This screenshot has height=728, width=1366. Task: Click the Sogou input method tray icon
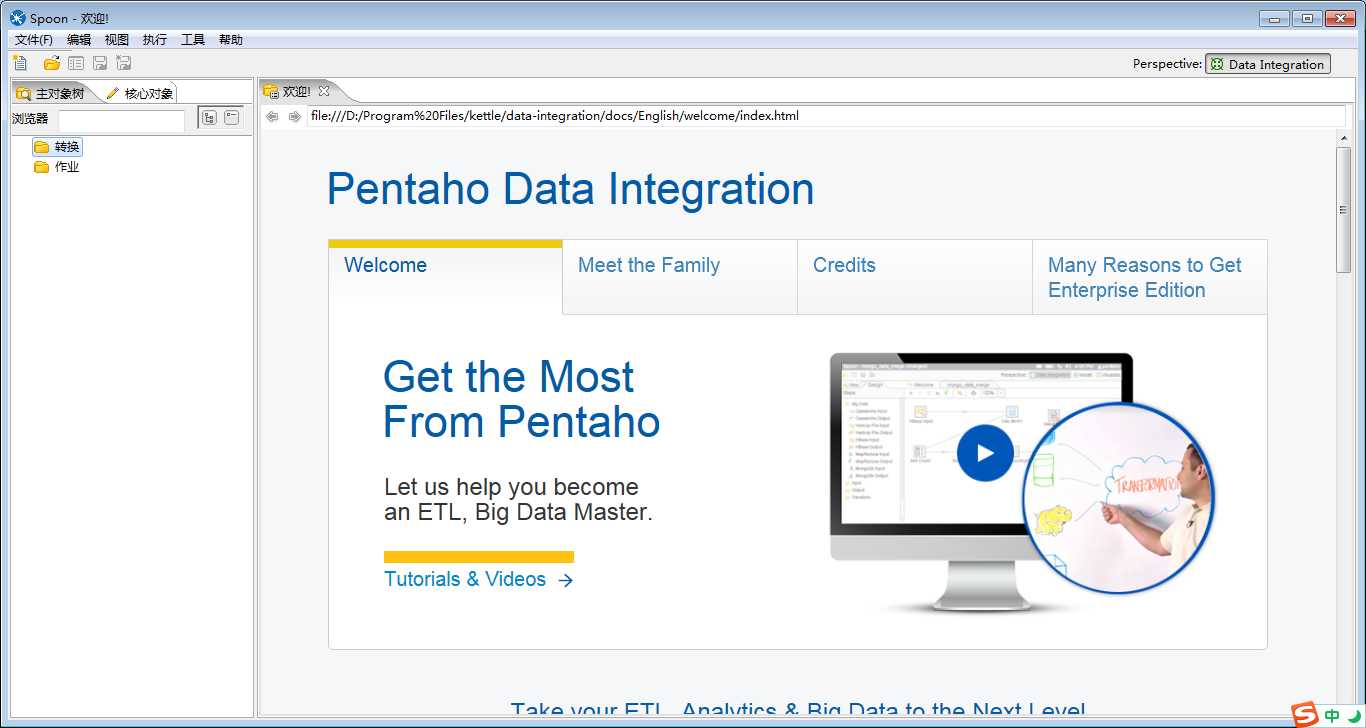point(1305,714)
